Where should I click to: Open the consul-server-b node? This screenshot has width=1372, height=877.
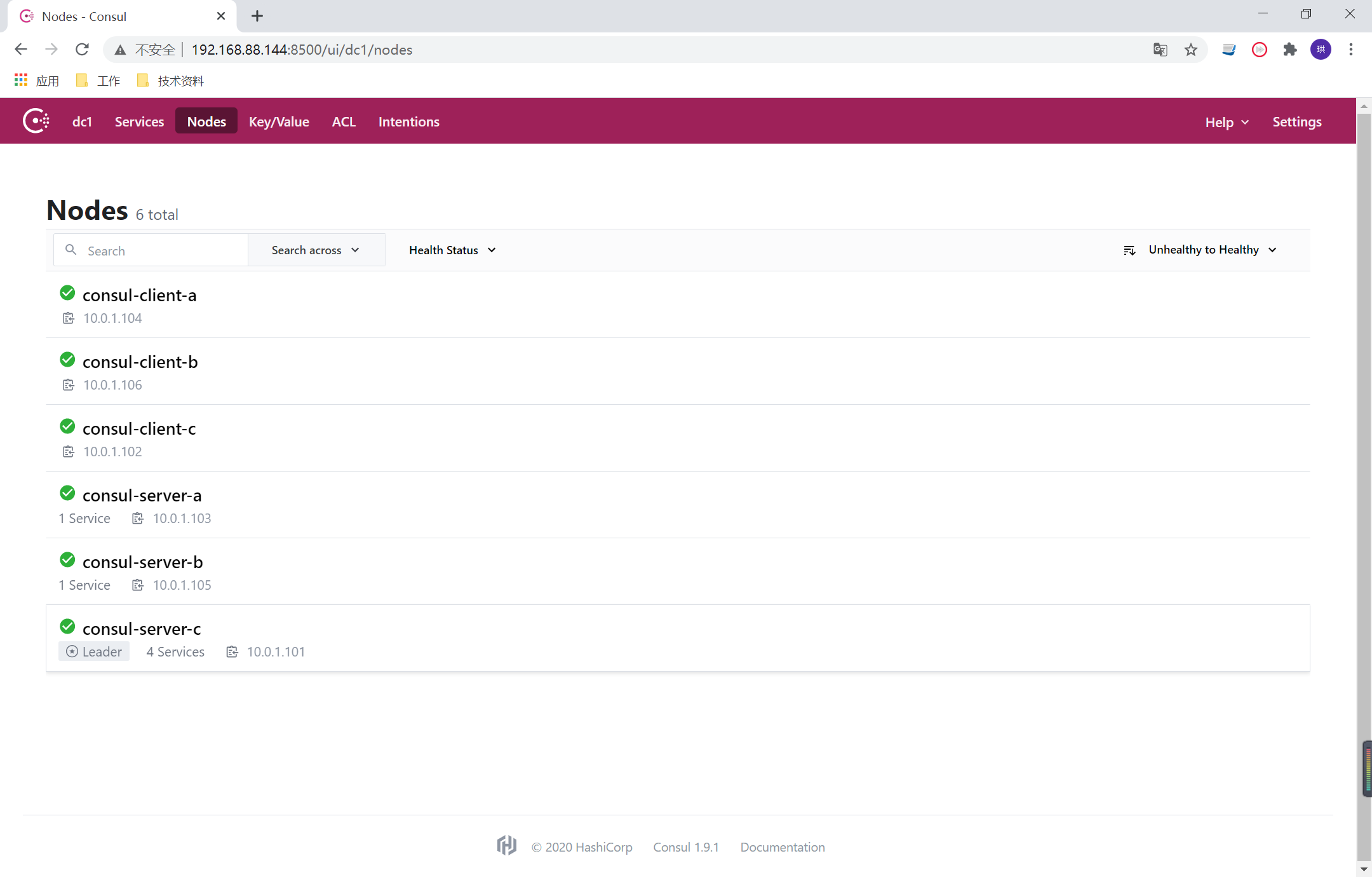[x=143, y=562]
